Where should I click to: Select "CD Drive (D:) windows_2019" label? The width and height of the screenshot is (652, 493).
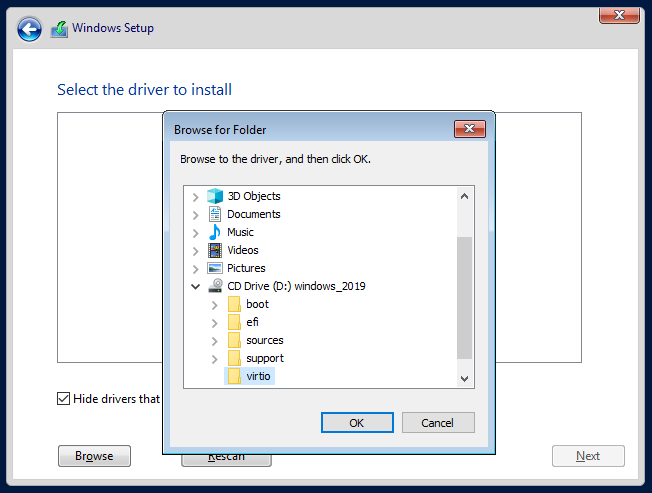296,286
